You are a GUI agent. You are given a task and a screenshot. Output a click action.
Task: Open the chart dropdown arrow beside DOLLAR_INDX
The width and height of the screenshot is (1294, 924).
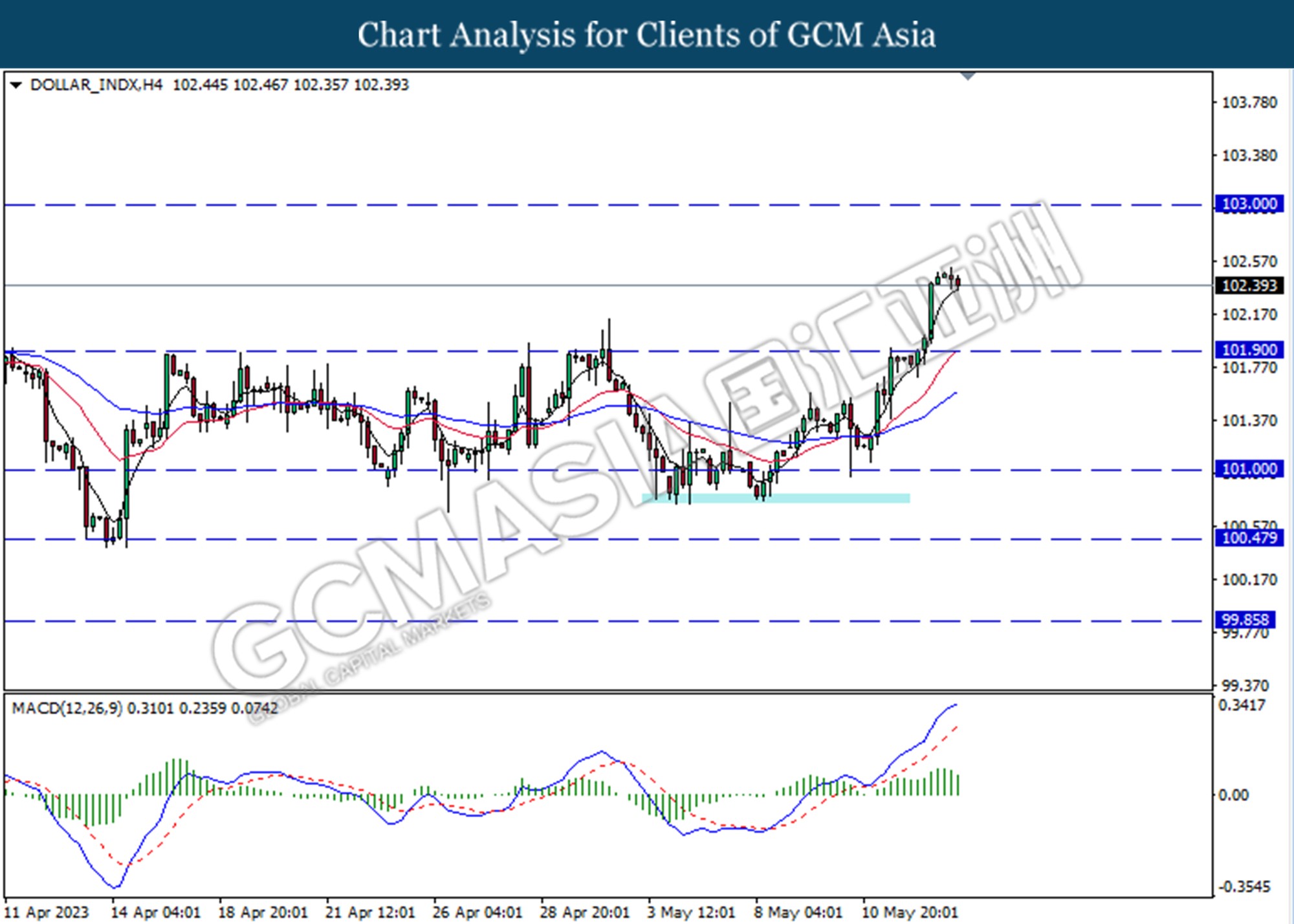17,85
